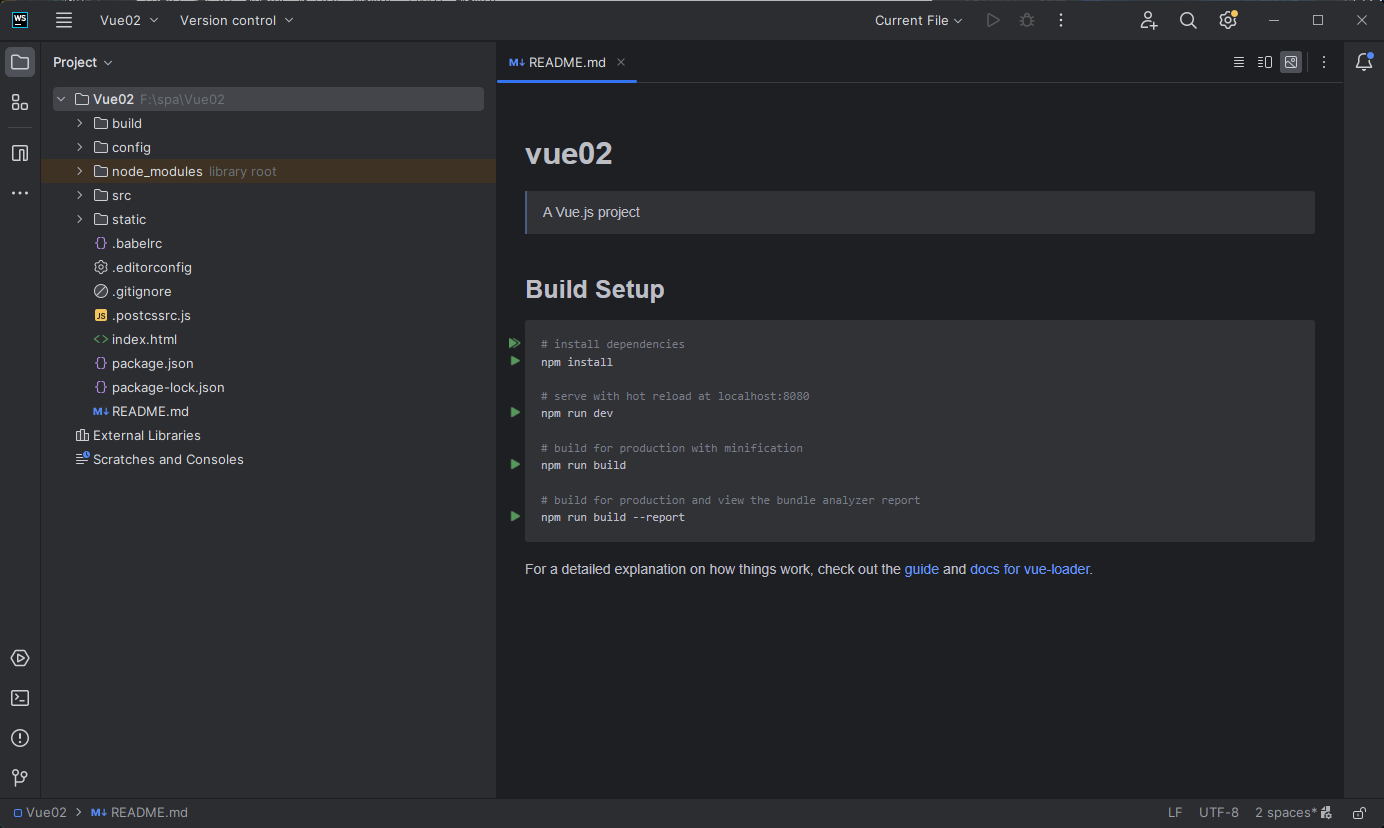Change 2 spaces indent setting
This screenshot has width=1384, height=828.
coord(1286,813)
